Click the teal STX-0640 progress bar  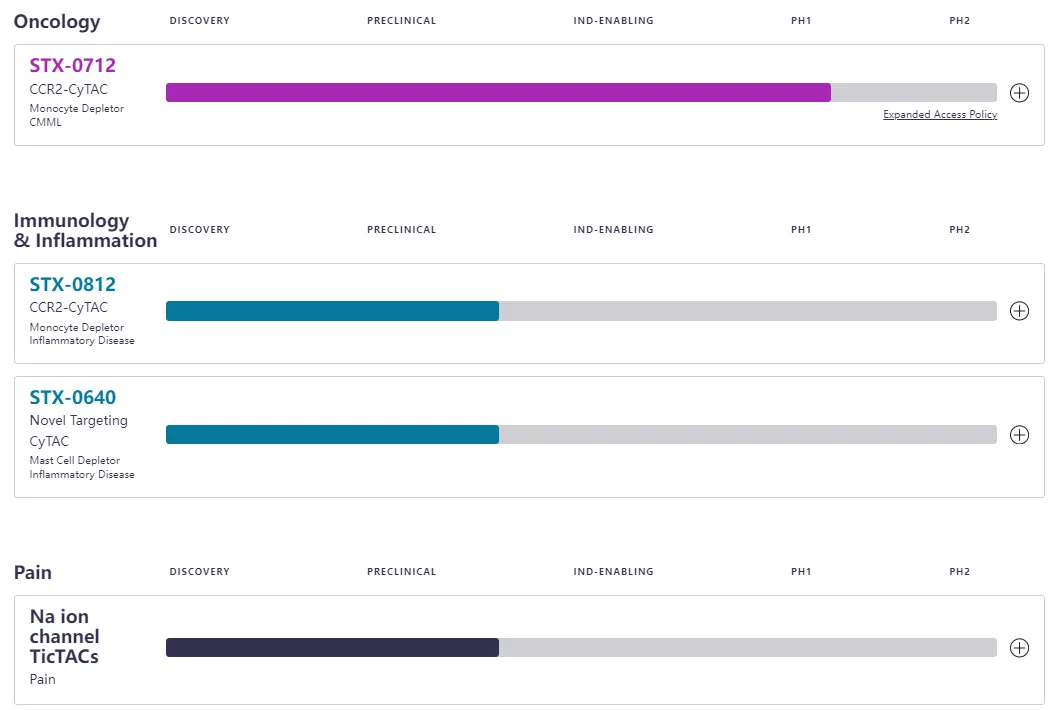[332, 435]
